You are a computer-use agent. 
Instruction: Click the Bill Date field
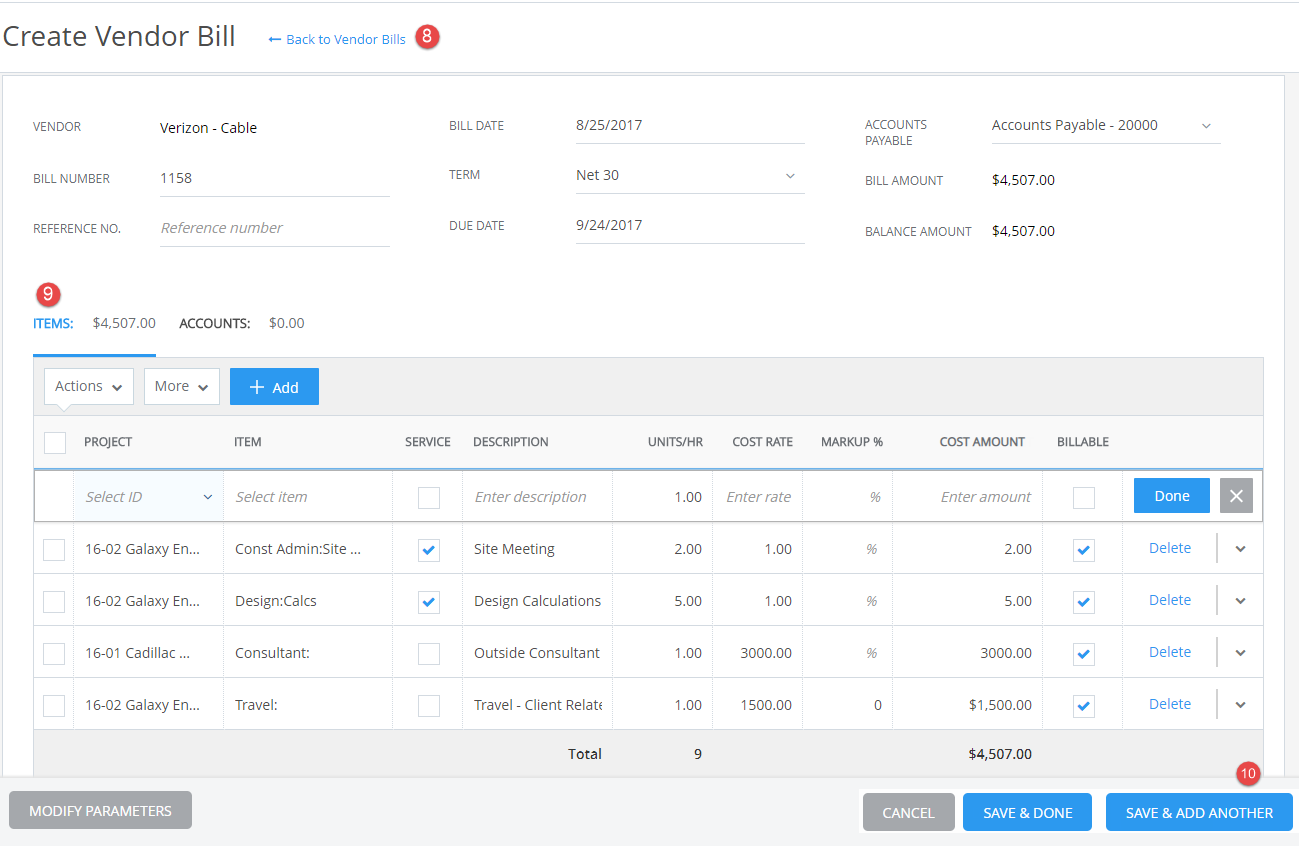point(690,126)
